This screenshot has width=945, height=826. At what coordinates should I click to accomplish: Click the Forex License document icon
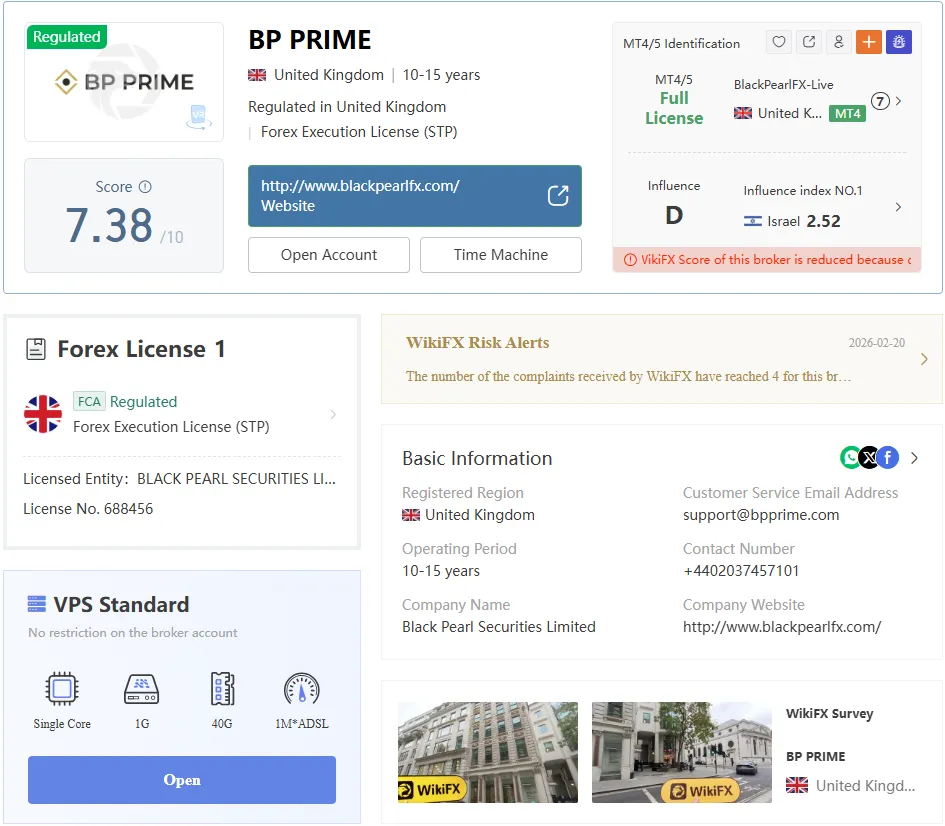[36, 349]
